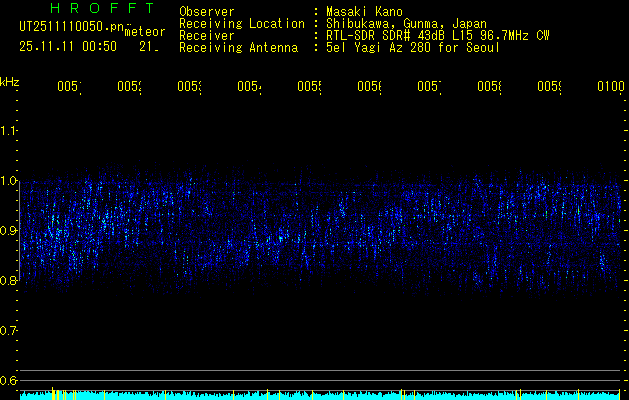629x400 pixels.
Task: Click the 0059 time axis label
Action: pyautogui.click(x=550, y=87)
